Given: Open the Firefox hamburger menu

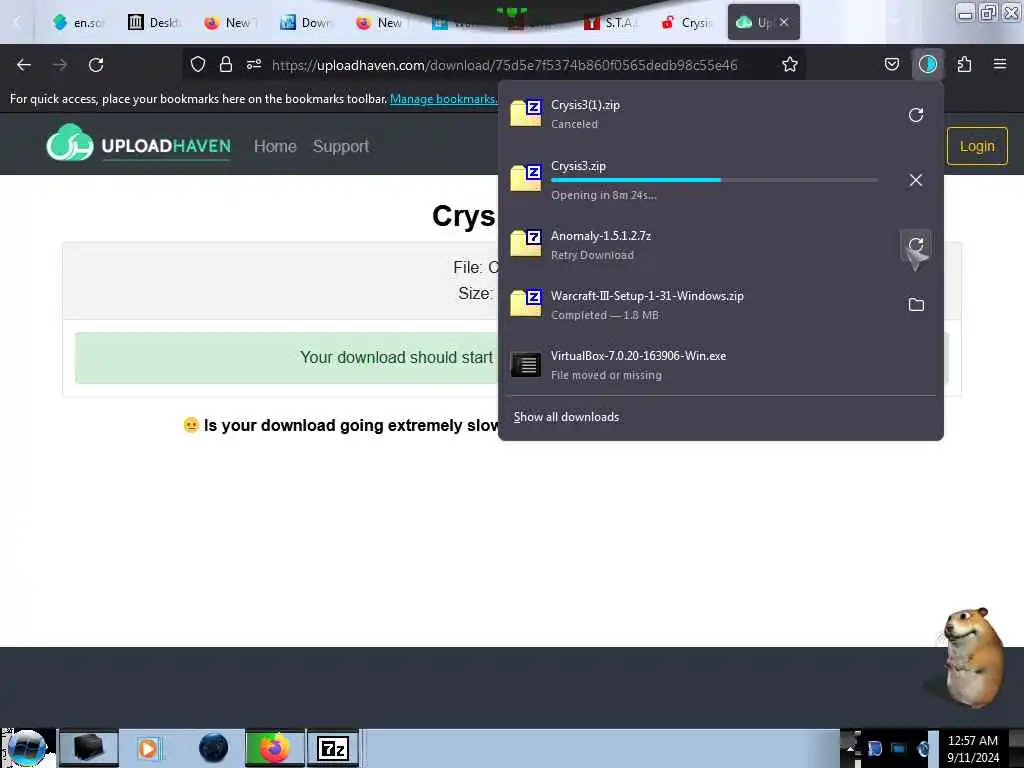Looking at the screenshot, I should (x=1000, y=64).
